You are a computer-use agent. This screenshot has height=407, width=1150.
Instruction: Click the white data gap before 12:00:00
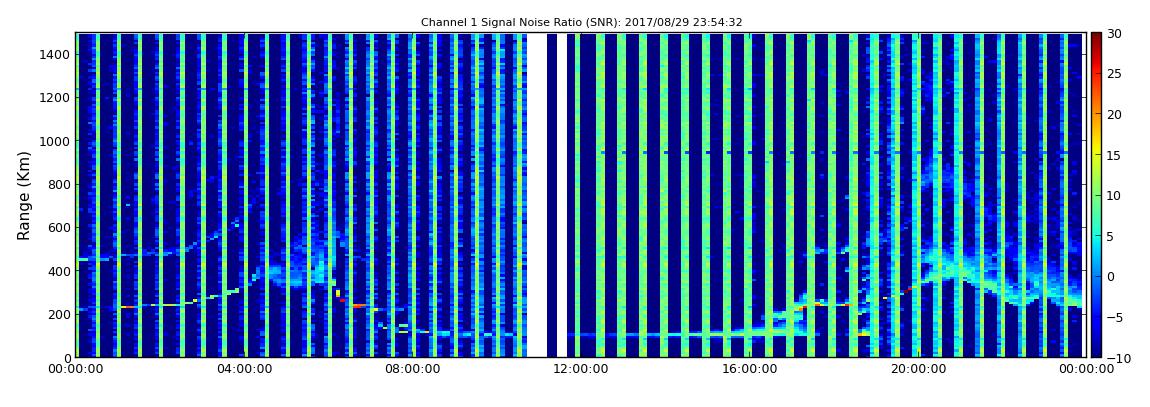point(537,195)
